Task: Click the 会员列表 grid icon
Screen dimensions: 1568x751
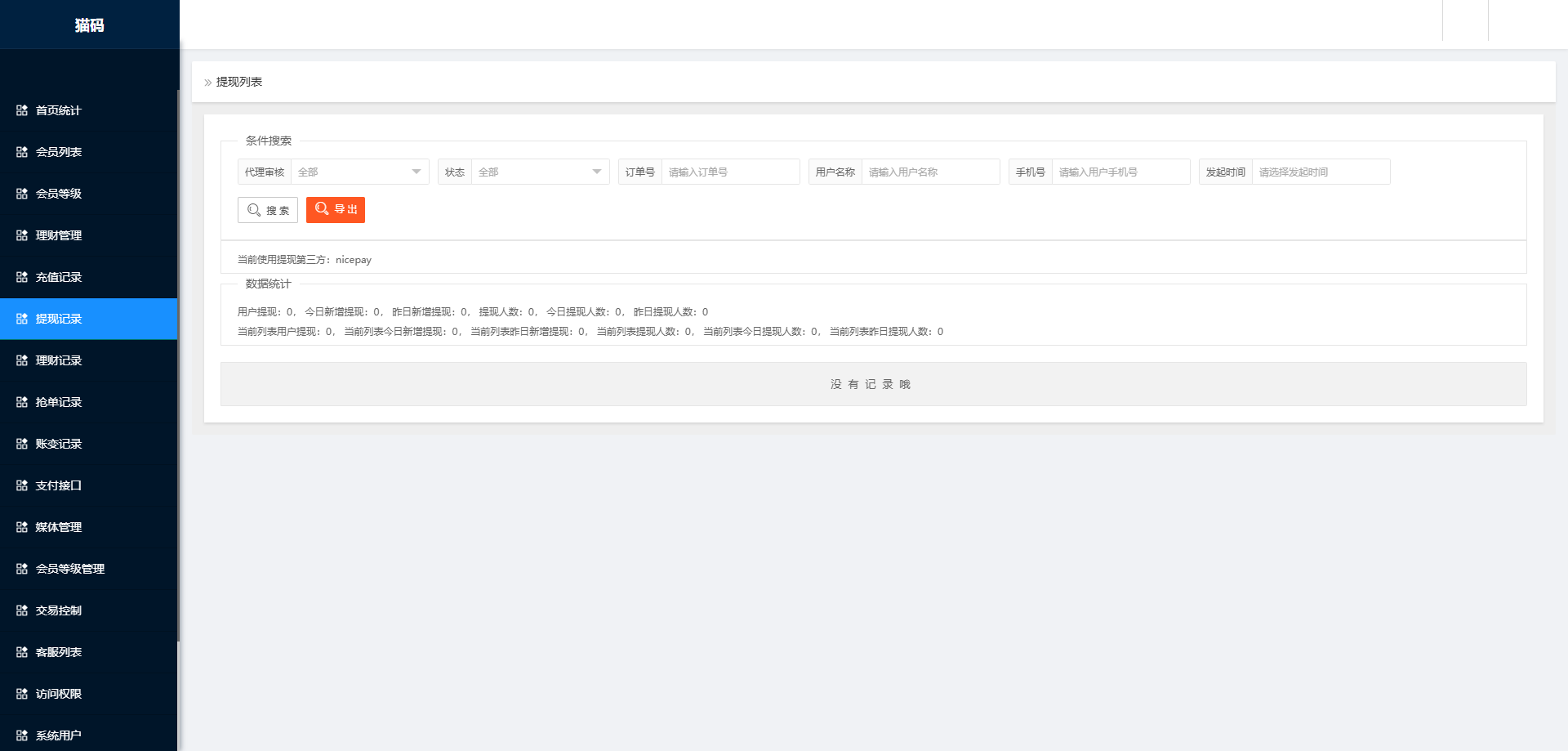Action: click(21, 152)
